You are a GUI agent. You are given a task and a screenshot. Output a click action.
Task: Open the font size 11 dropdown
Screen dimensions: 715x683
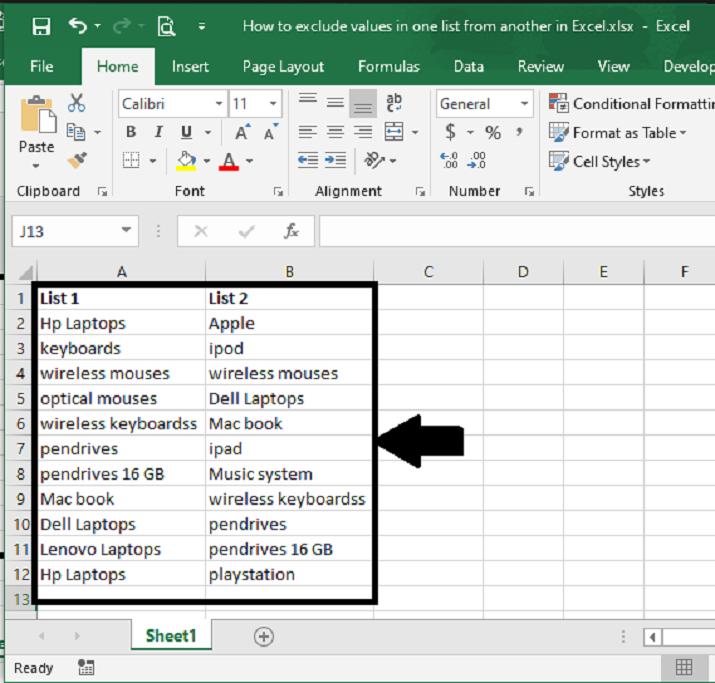point(273,103)
